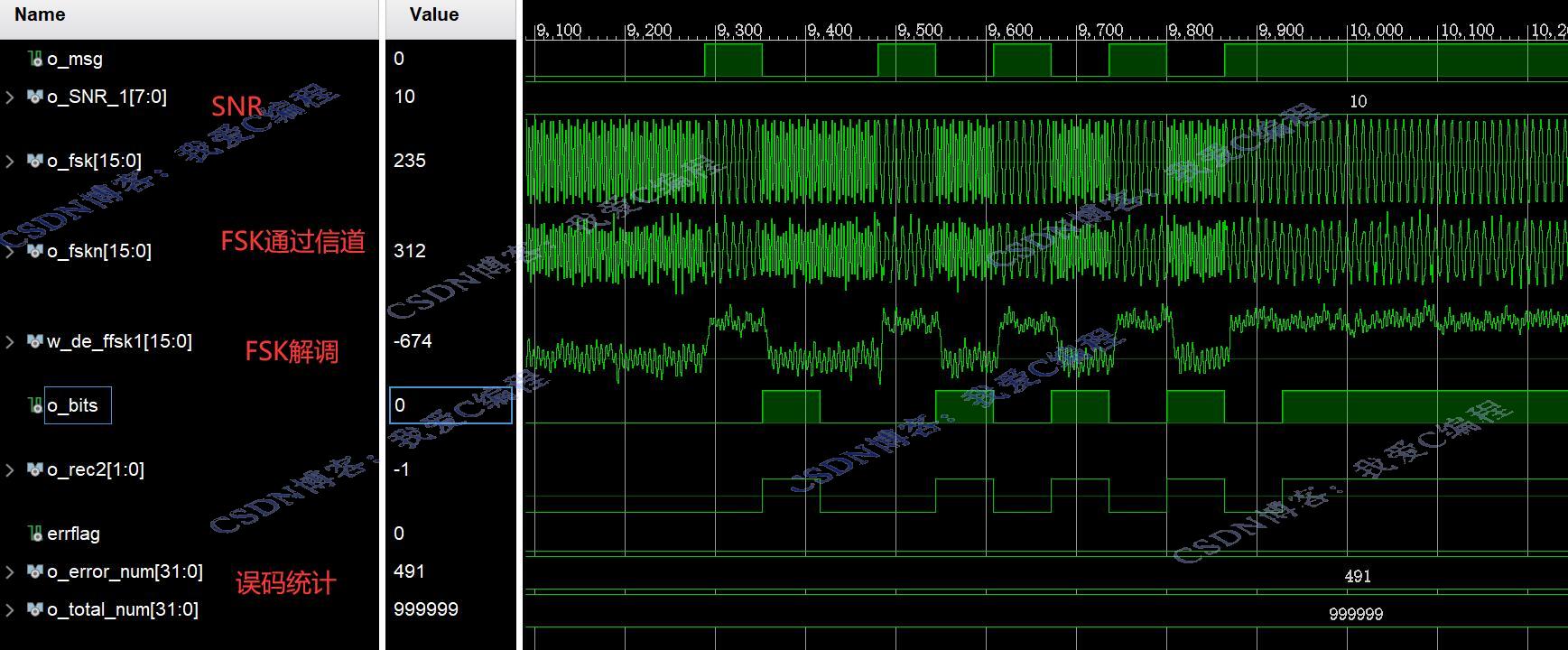Click the o_fsk bus icon

pyautogui.click(x=35, y=161)
